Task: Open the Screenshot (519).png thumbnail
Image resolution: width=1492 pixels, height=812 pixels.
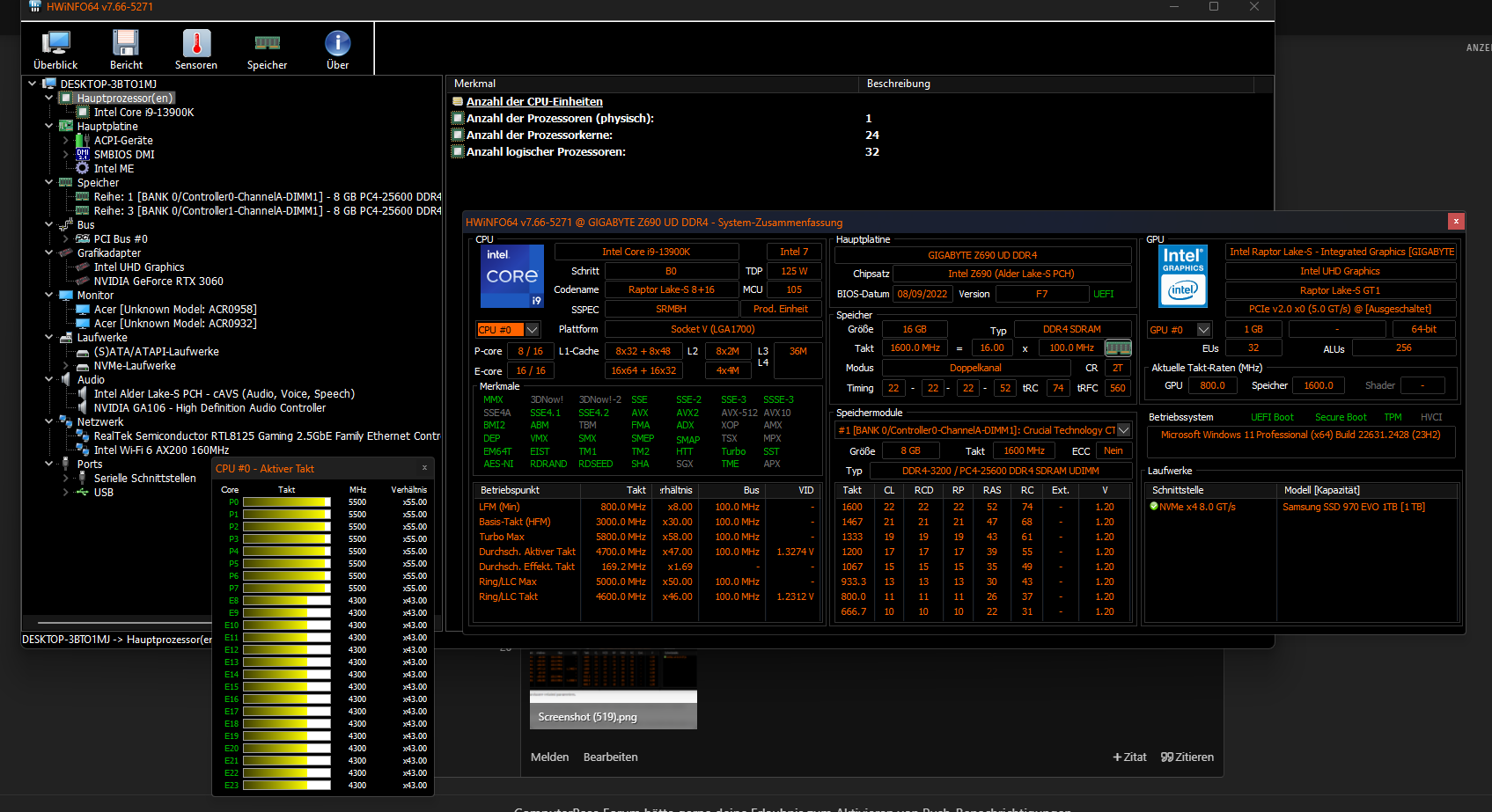Action: (613, 690)
